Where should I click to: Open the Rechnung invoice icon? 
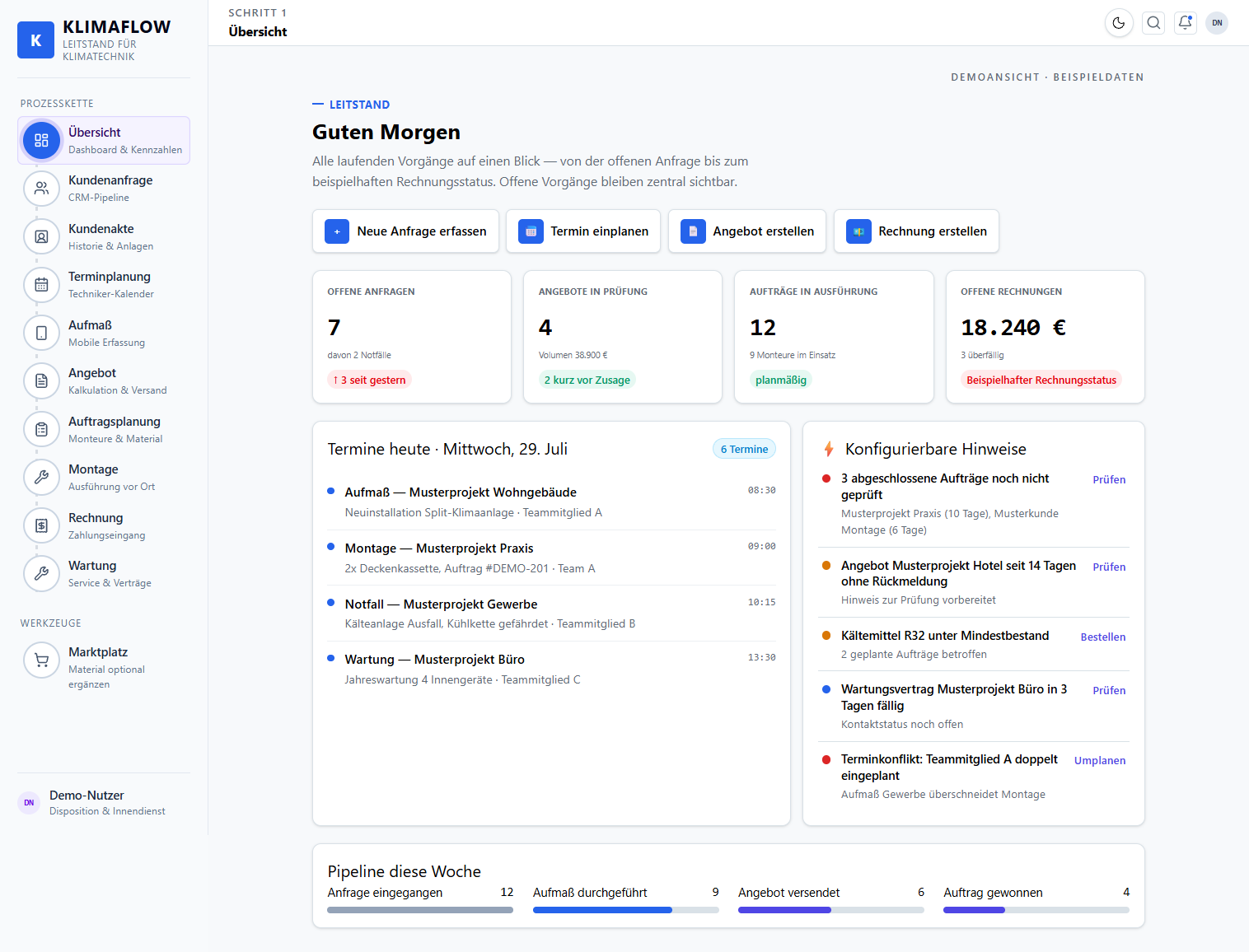click(x=41, y=525)
